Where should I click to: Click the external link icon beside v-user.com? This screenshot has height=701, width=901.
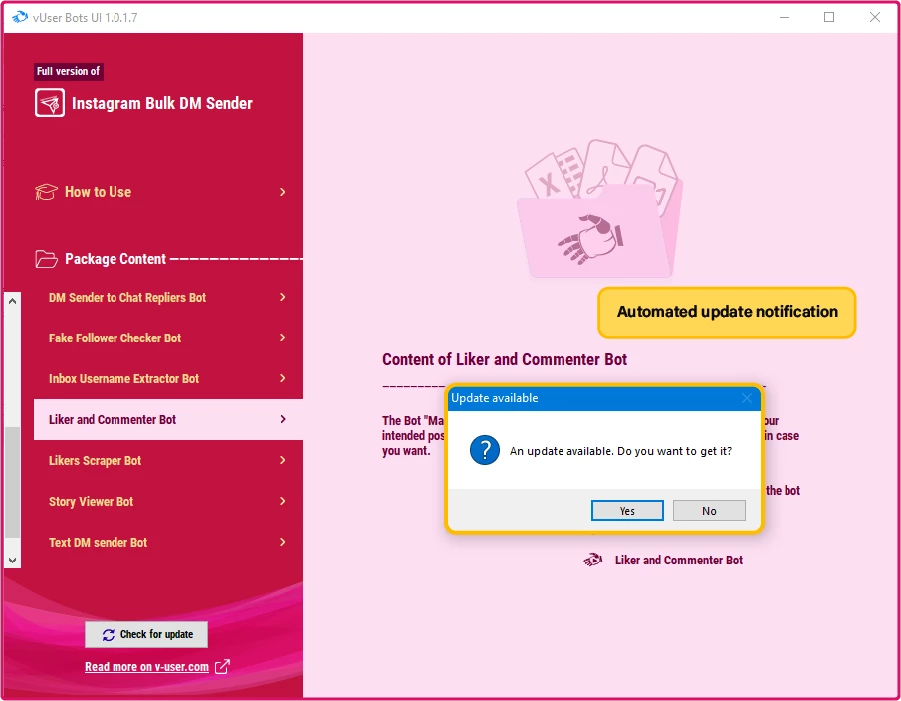click(222, 667)
